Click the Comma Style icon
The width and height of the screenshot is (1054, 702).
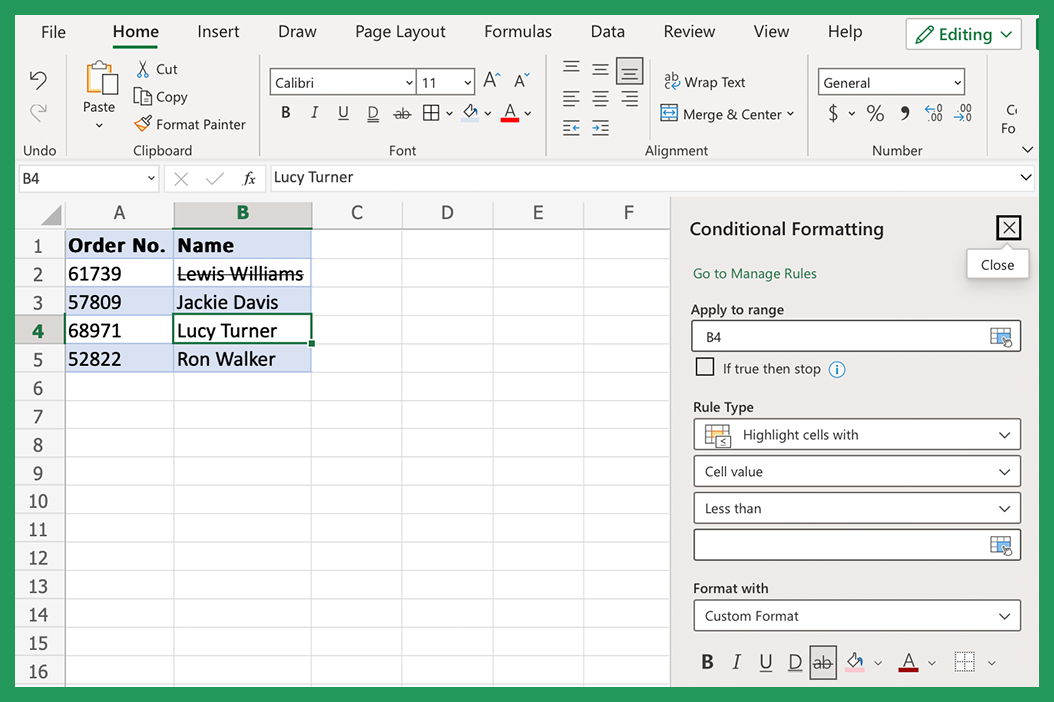click(x=905, y=114)
